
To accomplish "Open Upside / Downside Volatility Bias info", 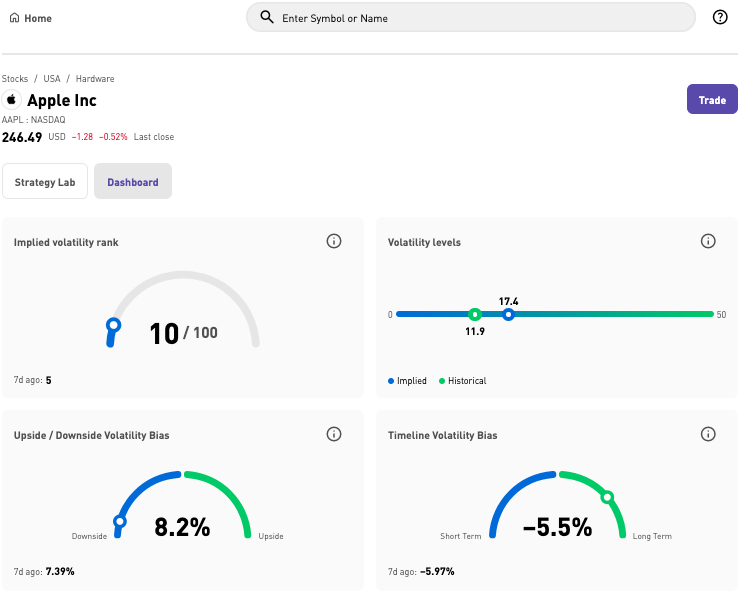I will [x=334, y=434].
